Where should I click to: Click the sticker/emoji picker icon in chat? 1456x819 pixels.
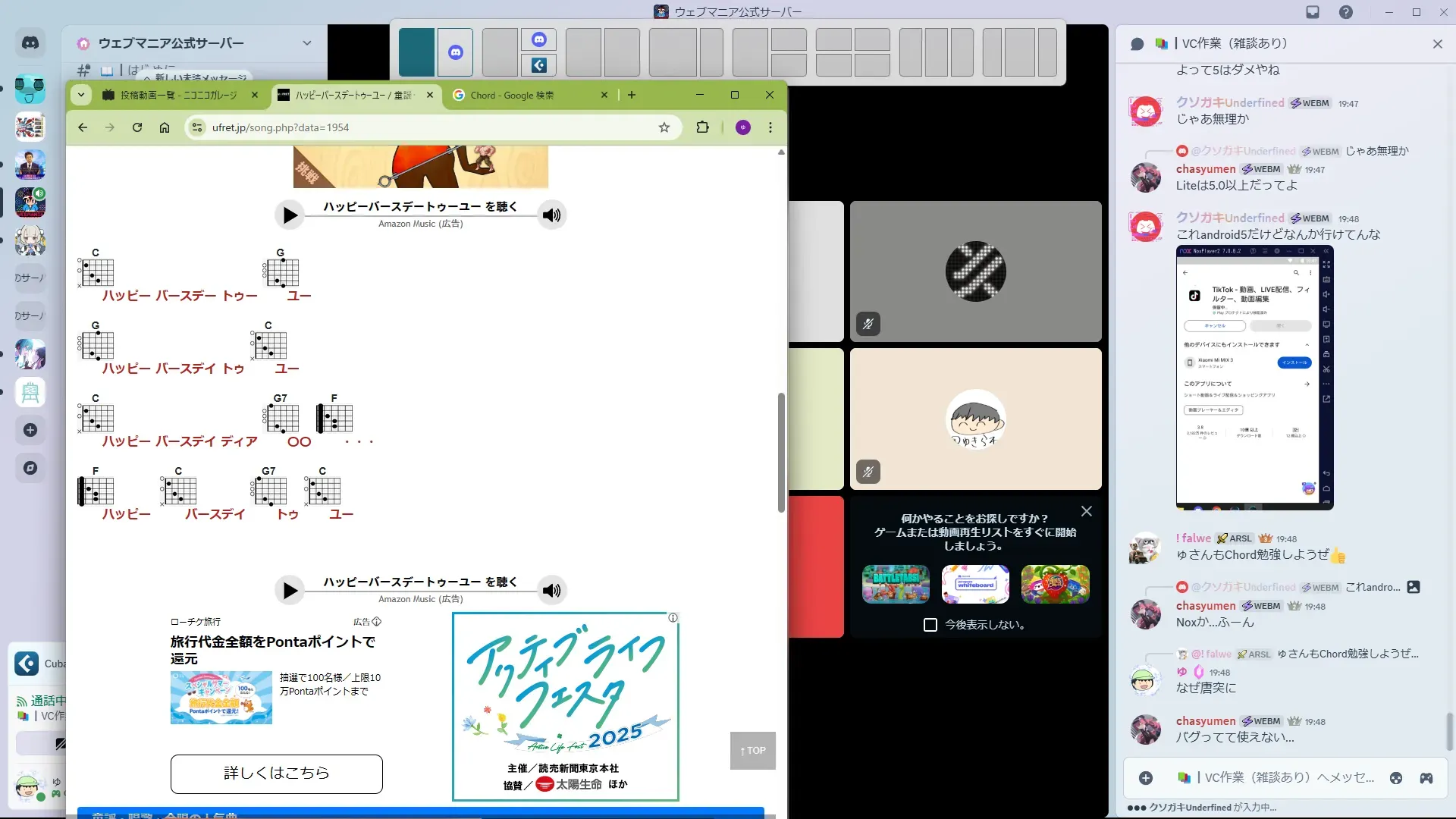coord(1396,778)
